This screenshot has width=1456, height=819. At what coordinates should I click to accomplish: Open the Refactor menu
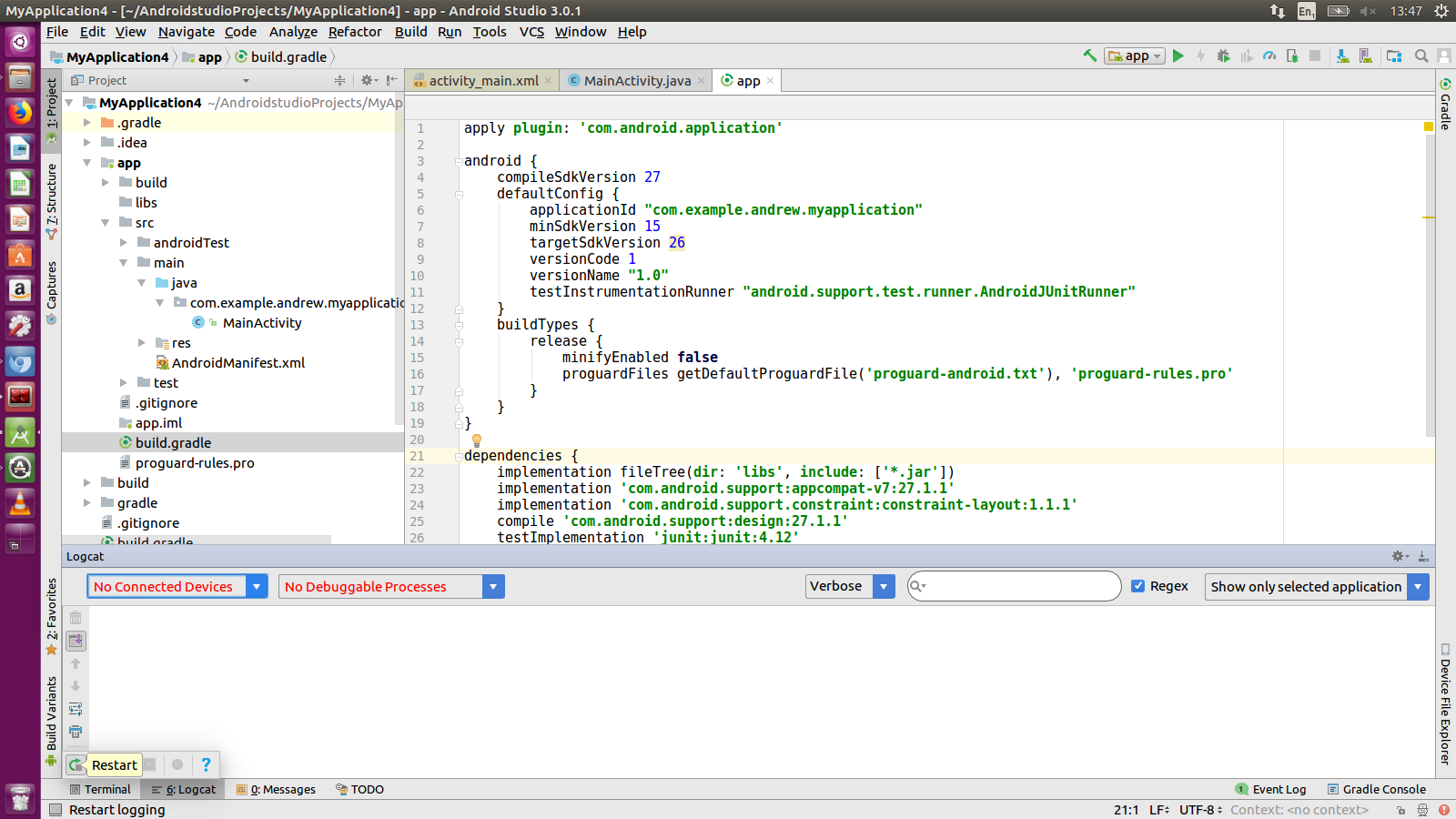point(355,32)
